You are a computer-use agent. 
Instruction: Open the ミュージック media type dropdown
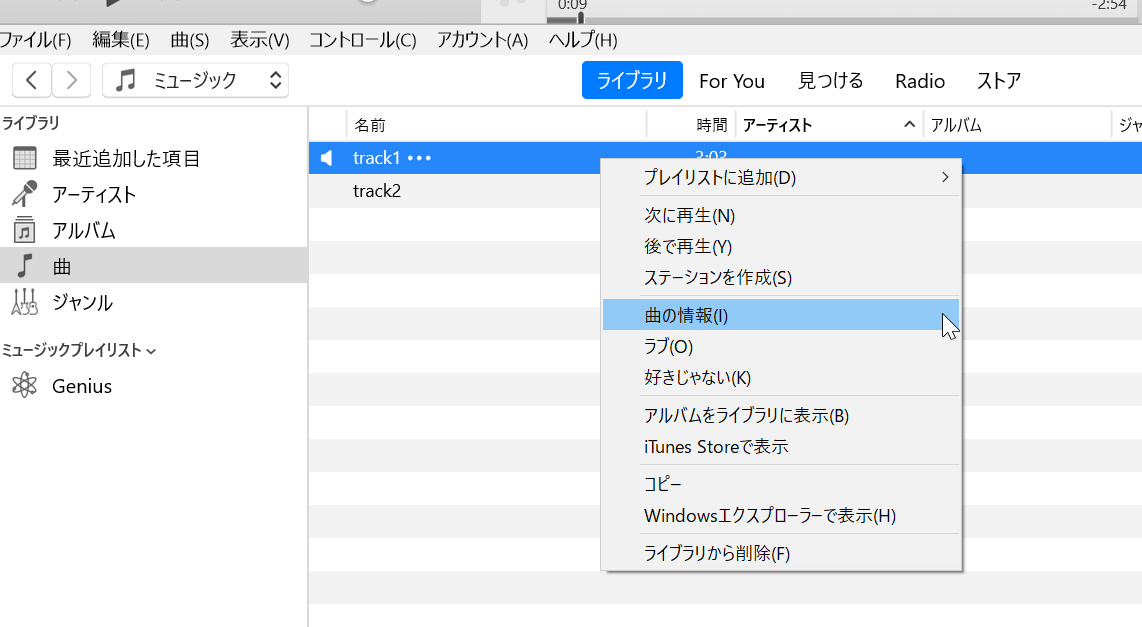pyautogui.click(x=196, y=81)
